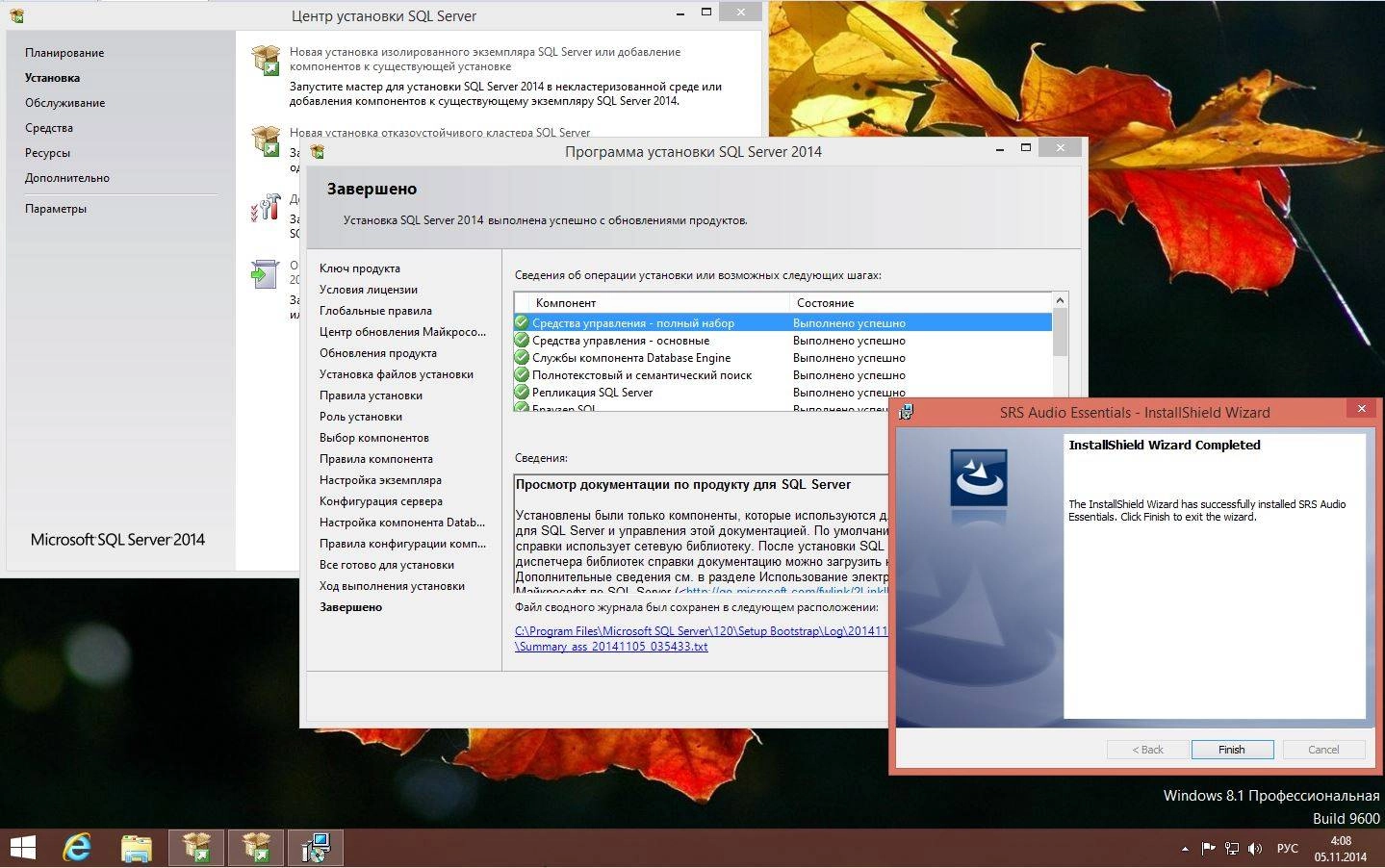
Task: Click green check icon beside Database Engine row
Action: (522, 358)
